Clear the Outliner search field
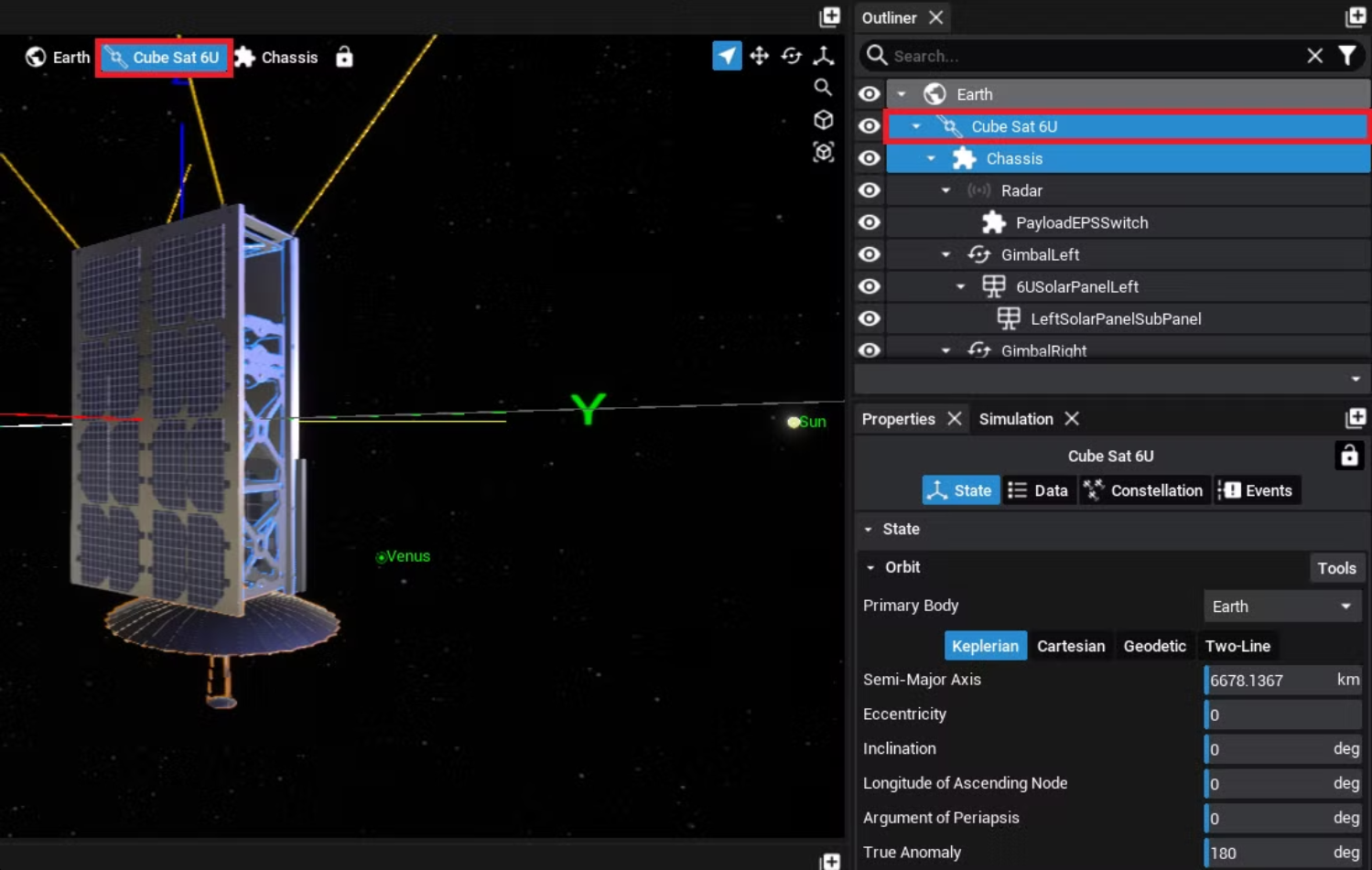1372x870 pixels. click(1315, 56)
